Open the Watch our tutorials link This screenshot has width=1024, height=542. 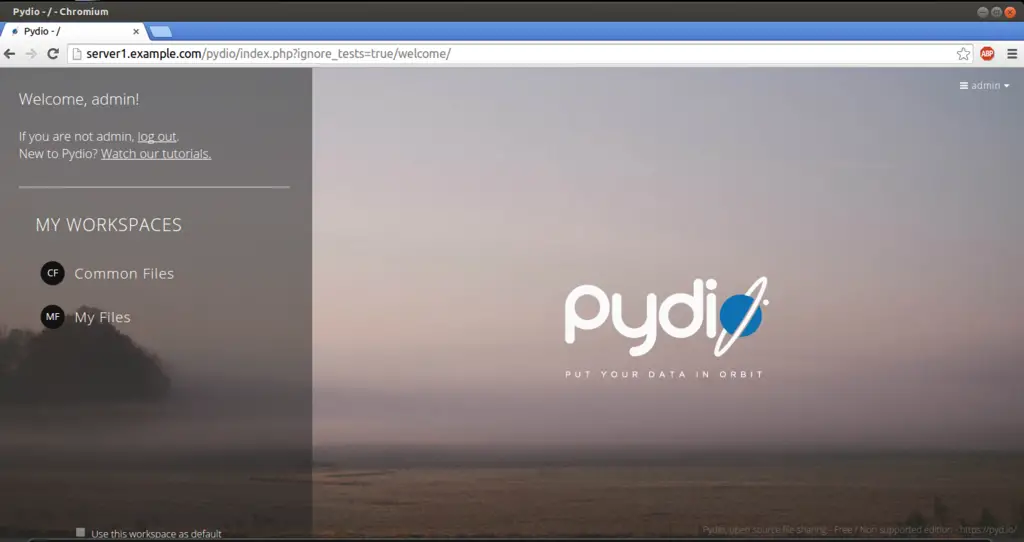click(x=156, y=154)
